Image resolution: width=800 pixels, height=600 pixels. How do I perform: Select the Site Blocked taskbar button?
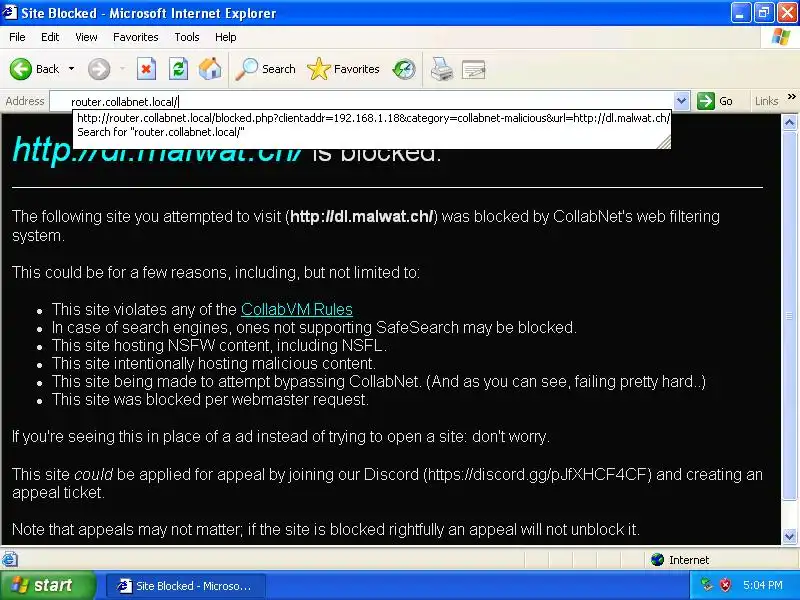[186, 586]
